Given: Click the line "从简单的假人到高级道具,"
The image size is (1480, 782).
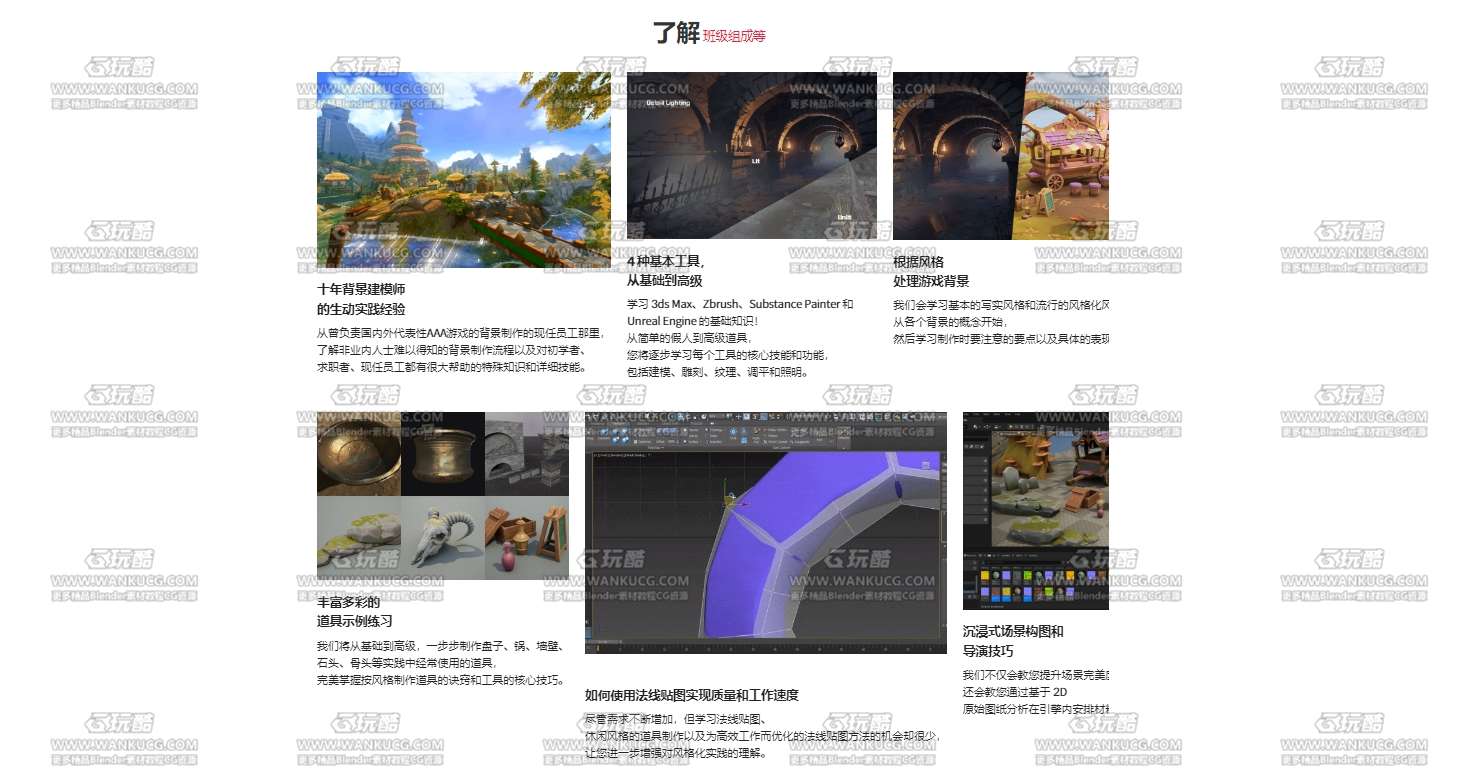Looking at the screenshot, I should [691, 338].
